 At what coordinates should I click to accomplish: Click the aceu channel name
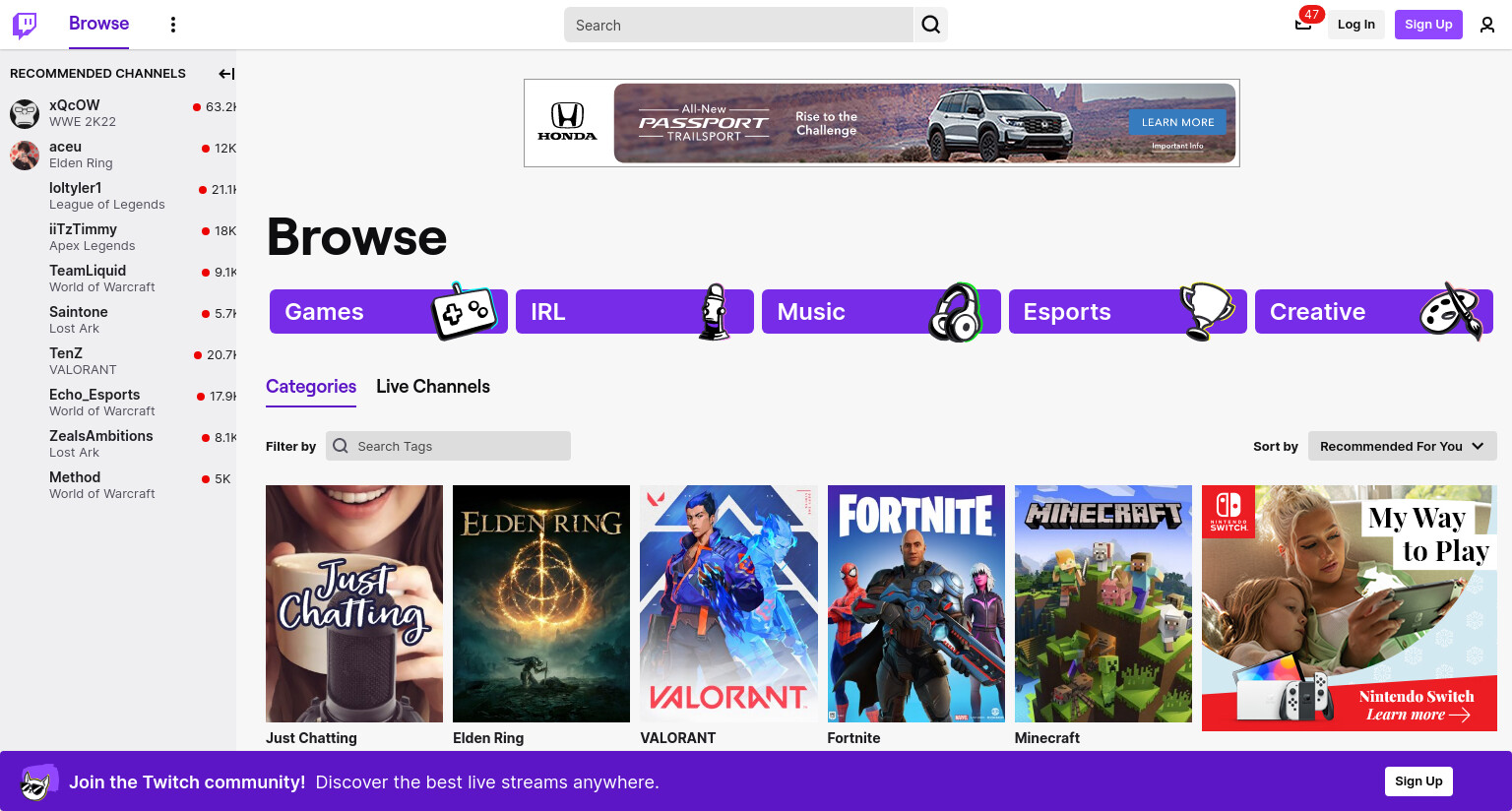65,147
